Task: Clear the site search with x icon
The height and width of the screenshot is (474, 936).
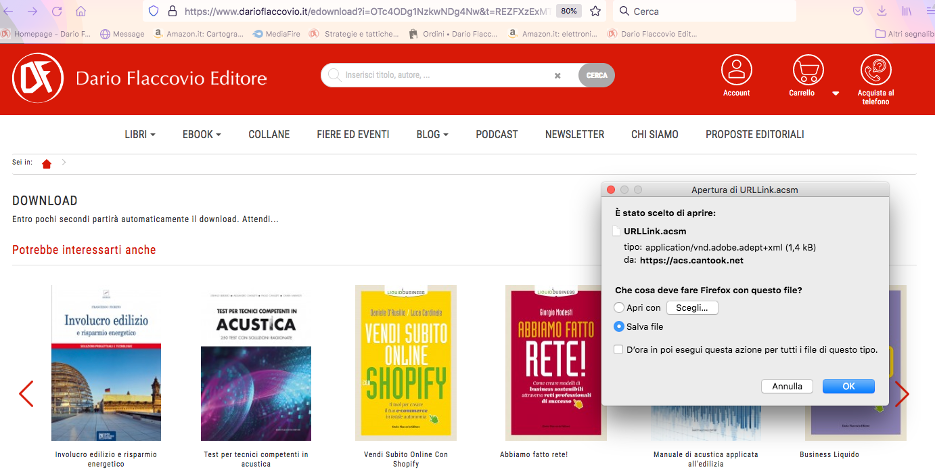Action: tap(558, 76)
